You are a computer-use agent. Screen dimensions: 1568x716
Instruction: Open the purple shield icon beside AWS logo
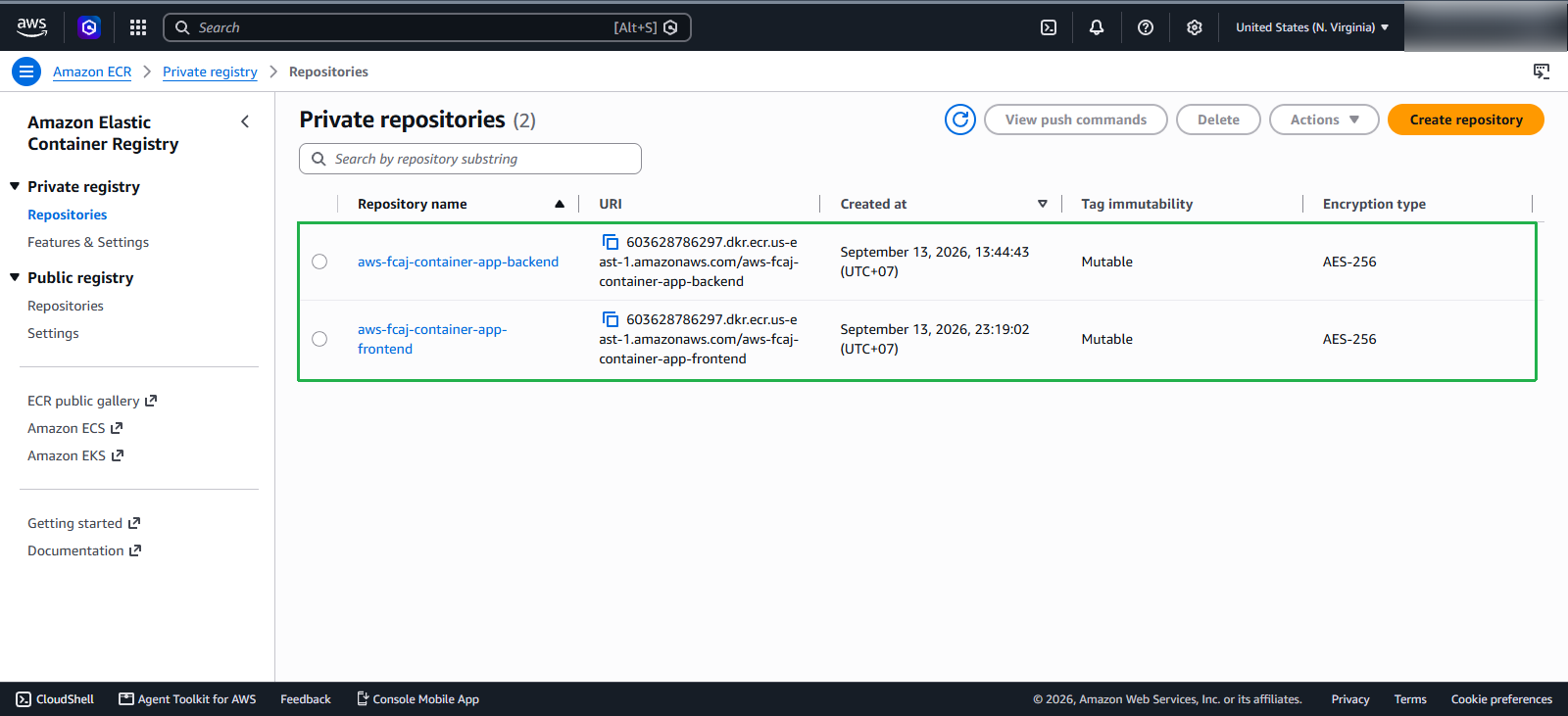pos(89,27)
